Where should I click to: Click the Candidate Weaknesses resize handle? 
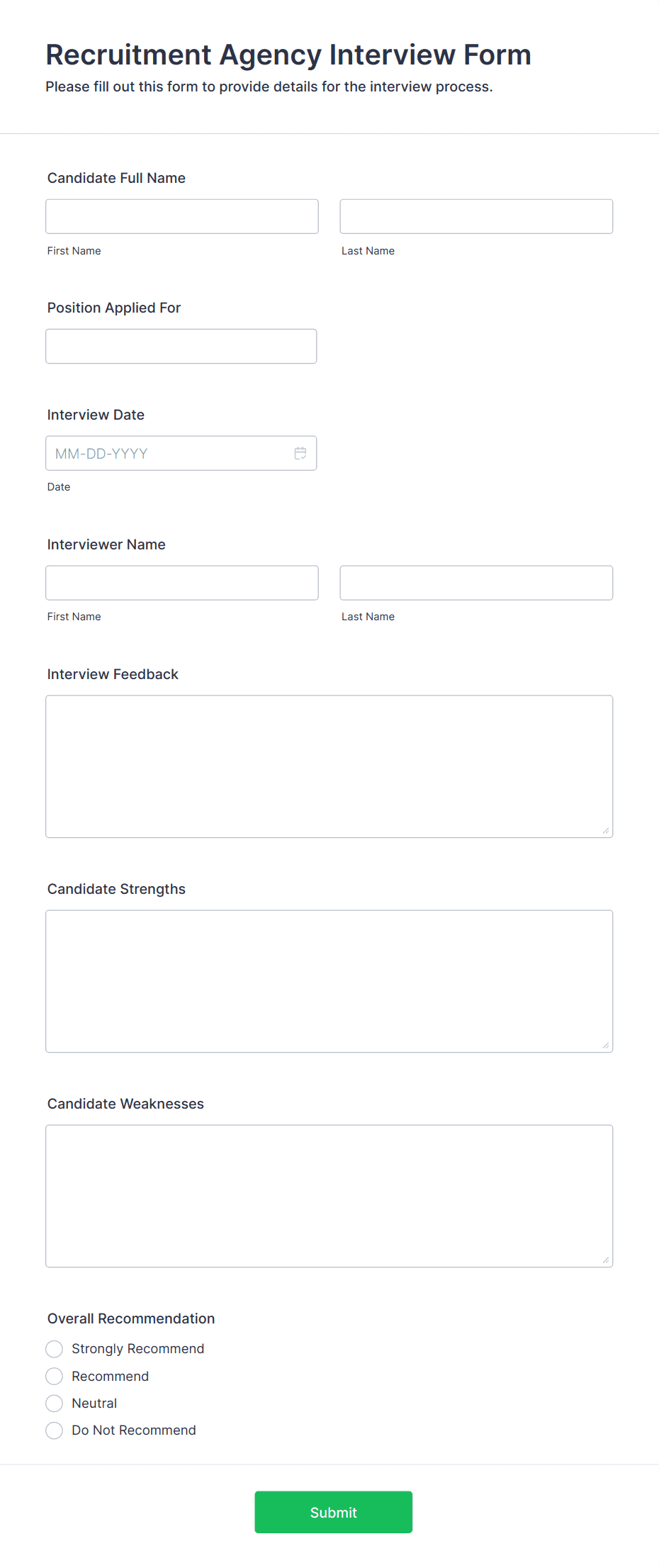[606, 1260]
